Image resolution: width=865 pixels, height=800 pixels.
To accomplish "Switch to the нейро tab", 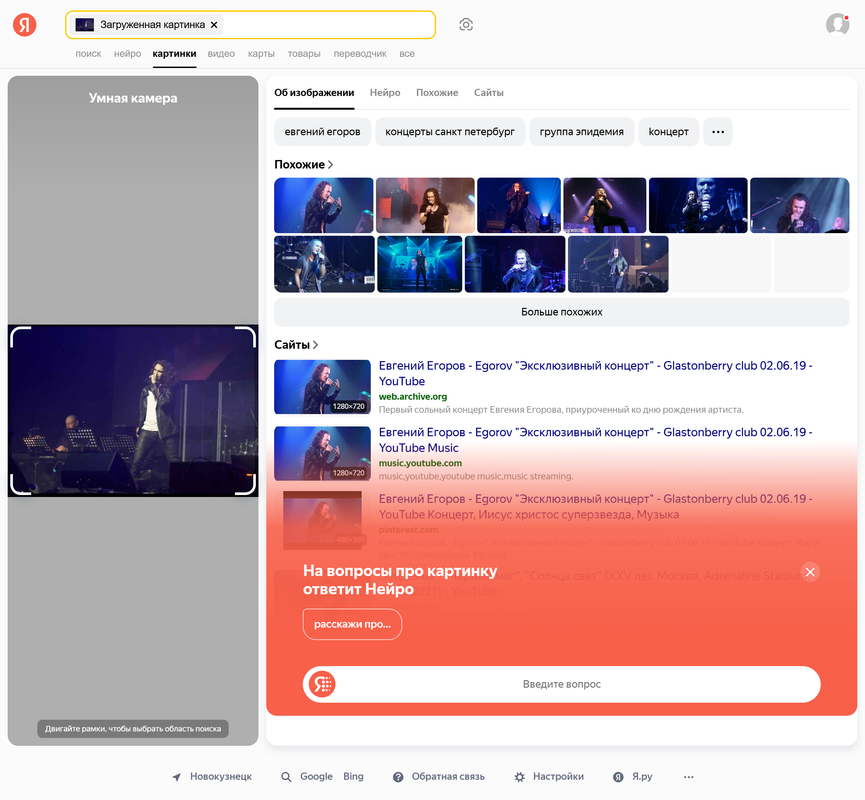I will [127, 54].
